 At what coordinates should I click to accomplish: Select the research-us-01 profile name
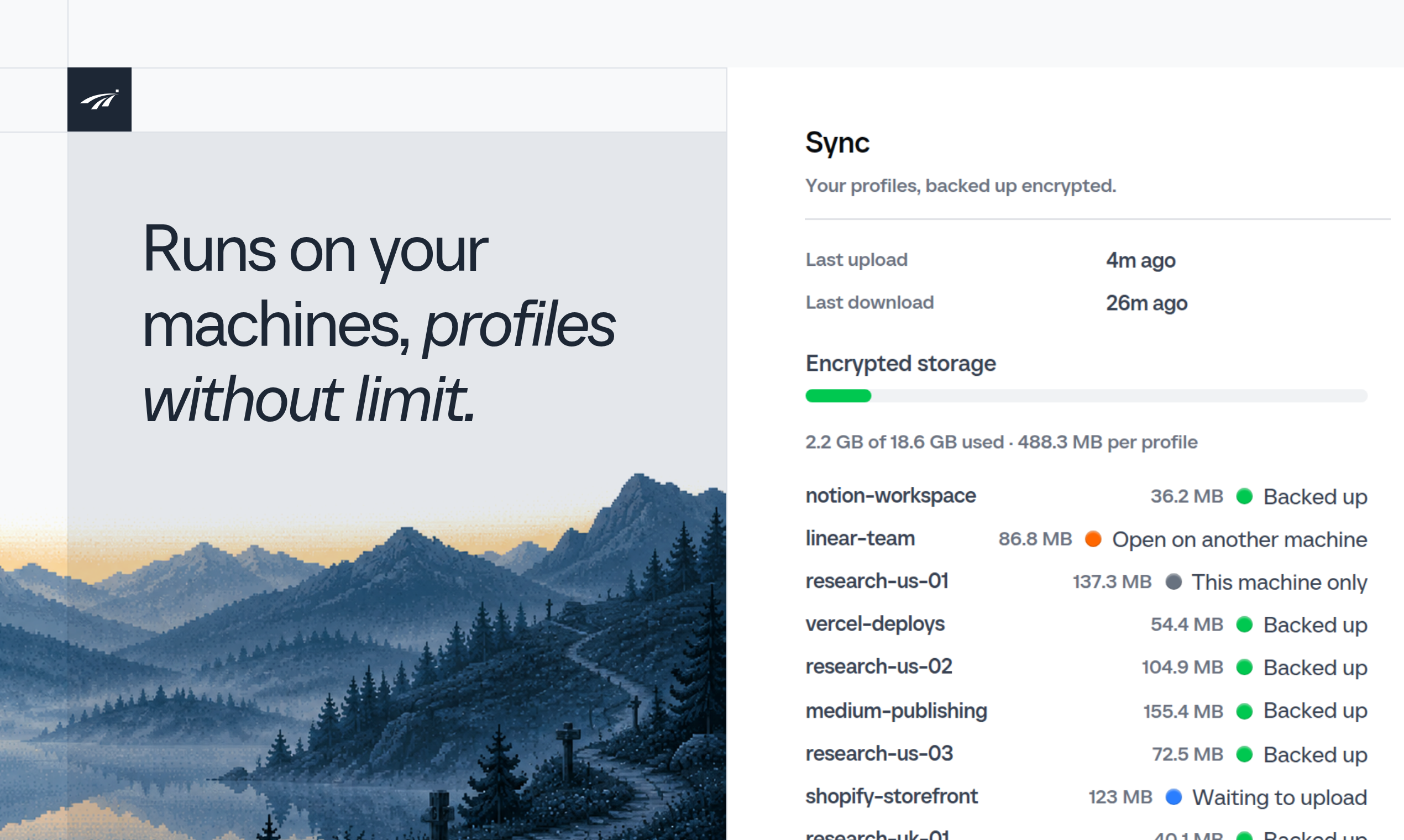point(876,581)
